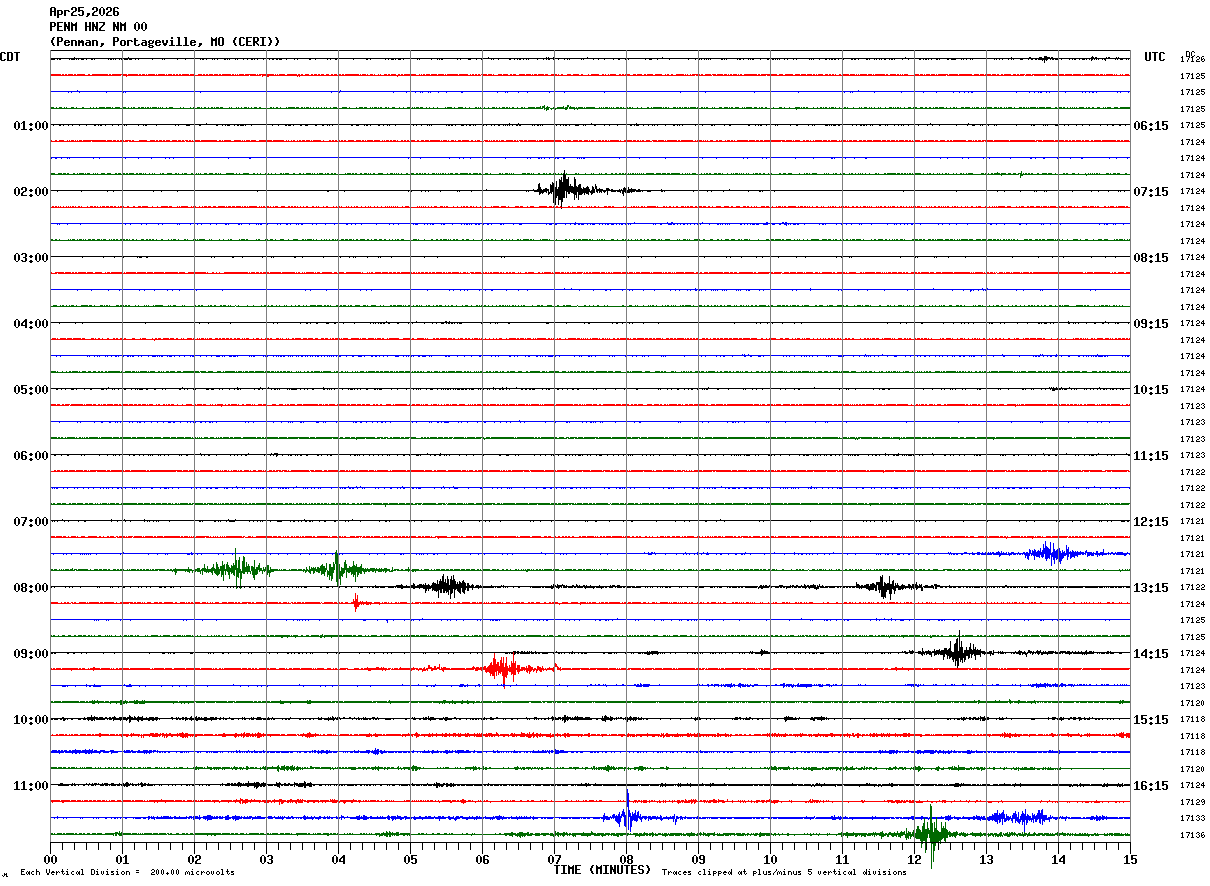This screenshot has height=886, width=1210.
Task: Select the station code PENM HNZ NM 00
Action: (x=98, y=27)
